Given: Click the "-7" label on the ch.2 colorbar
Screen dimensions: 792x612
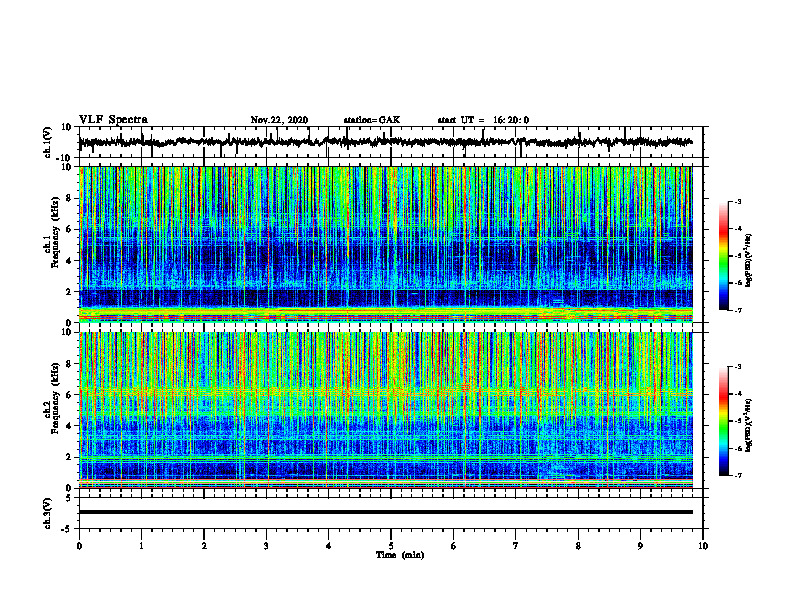Looking at the screenshot, I should click(x=737, y=475).
